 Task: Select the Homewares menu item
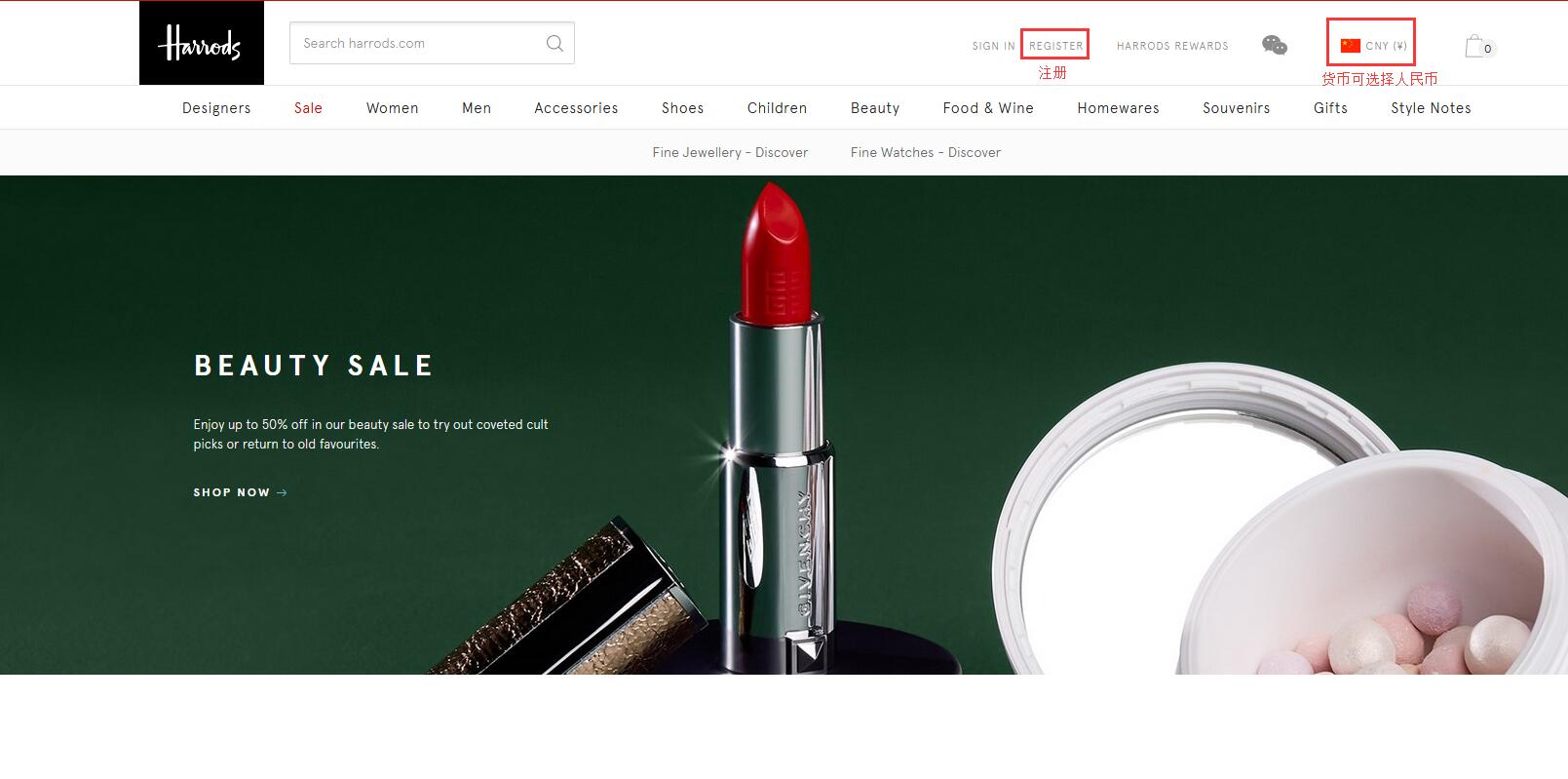1118,108
